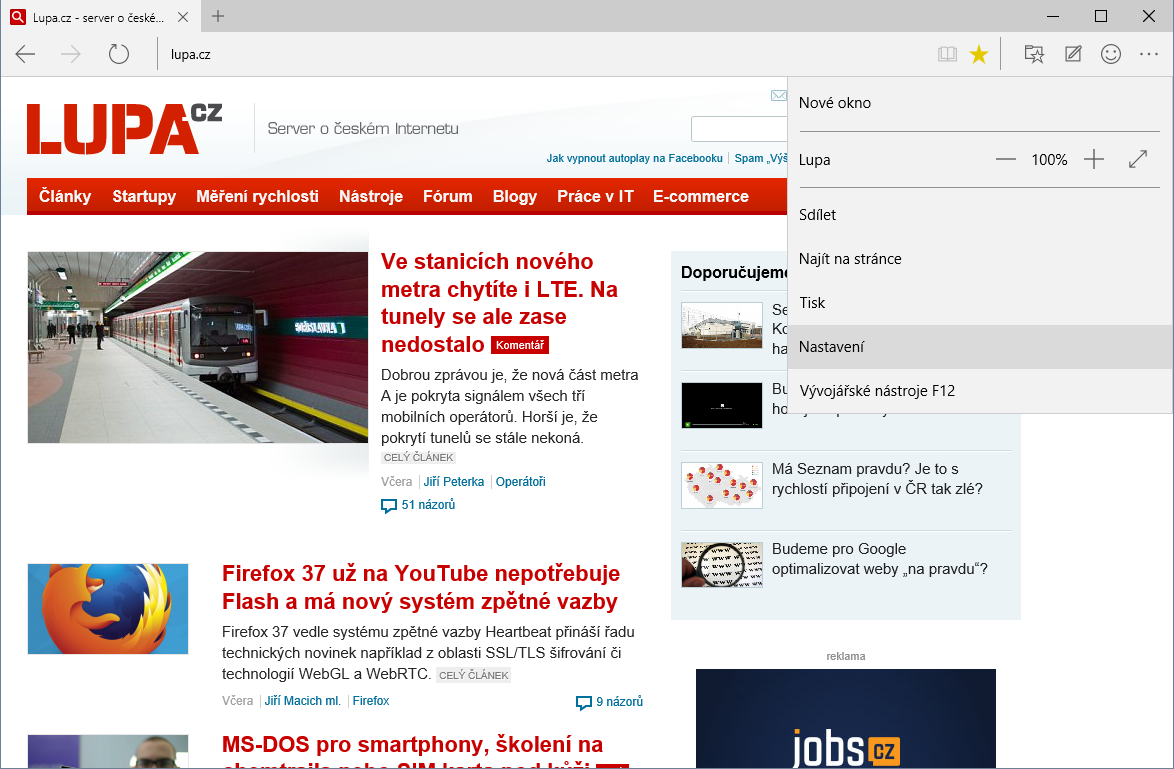Click the red Komentář badge
This screenshot has height=769, width=1174.
pyautogui.click(x=520, y=345)
